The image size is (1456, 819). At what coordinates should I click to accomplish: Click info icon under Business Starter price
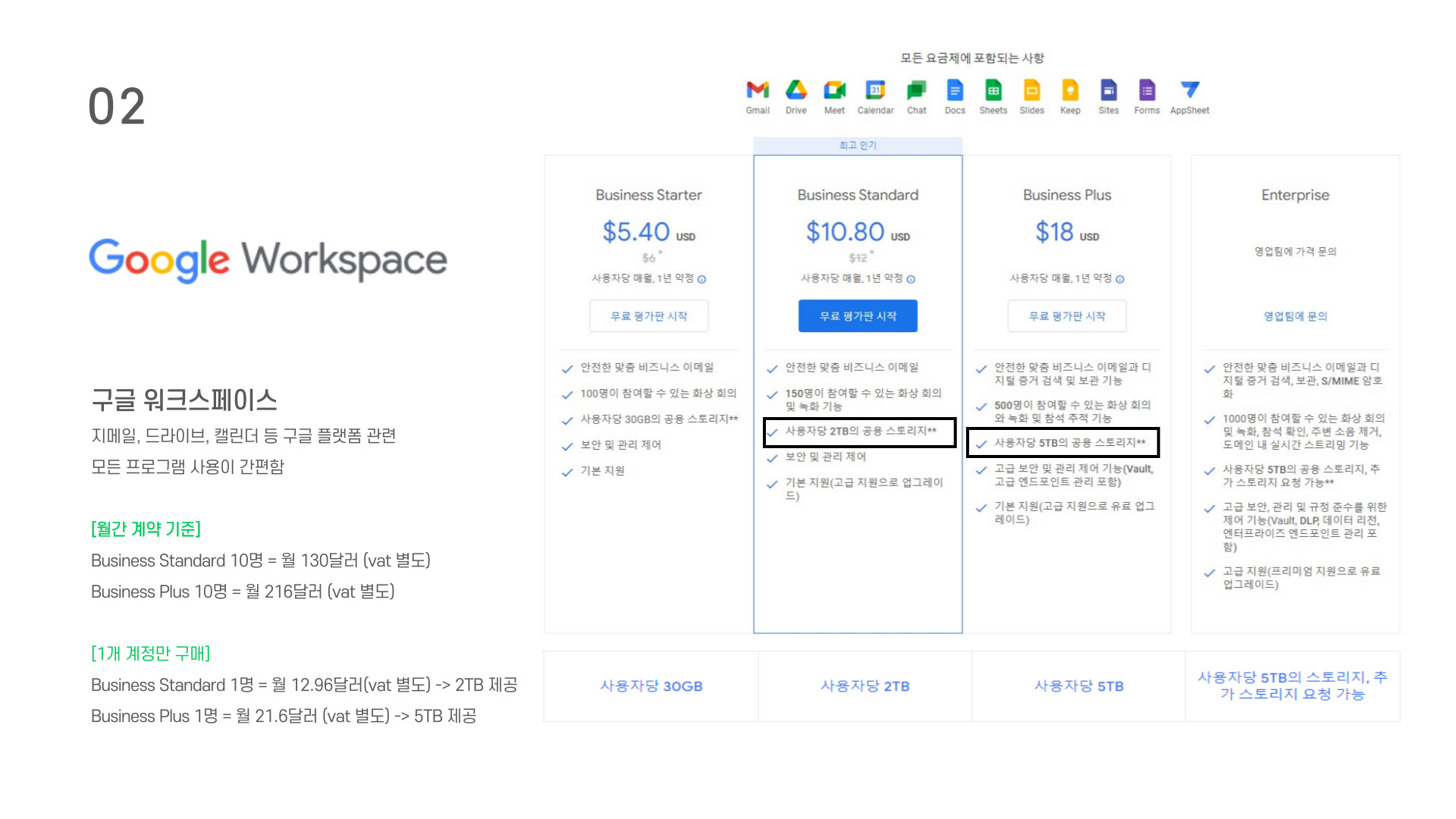[x=702, y=280]
